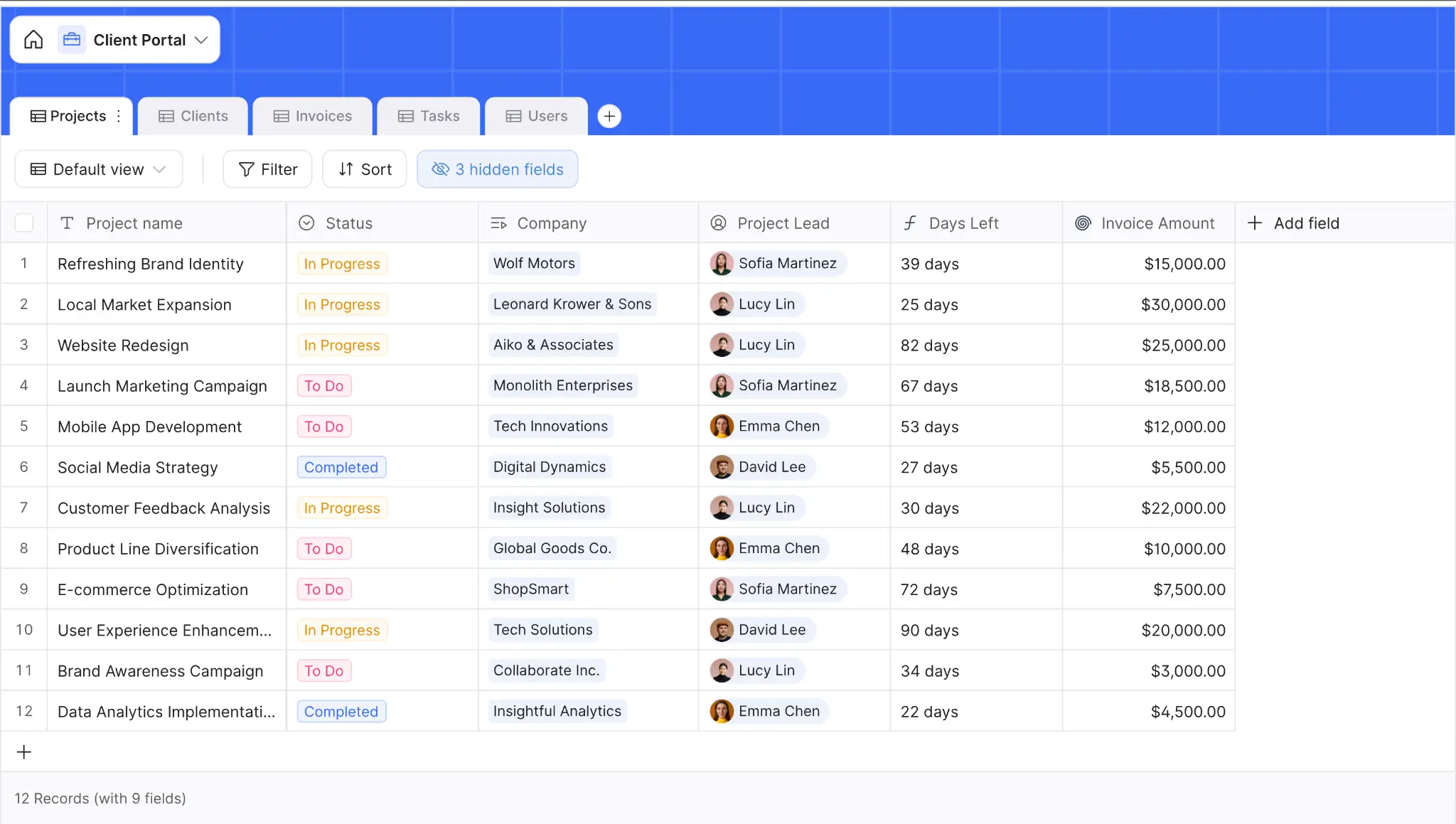Viewport: 1456px width, 824px height.
Task: Click In Progress status of Refreshing Brand Identity
Action: [x=342, y=264]
